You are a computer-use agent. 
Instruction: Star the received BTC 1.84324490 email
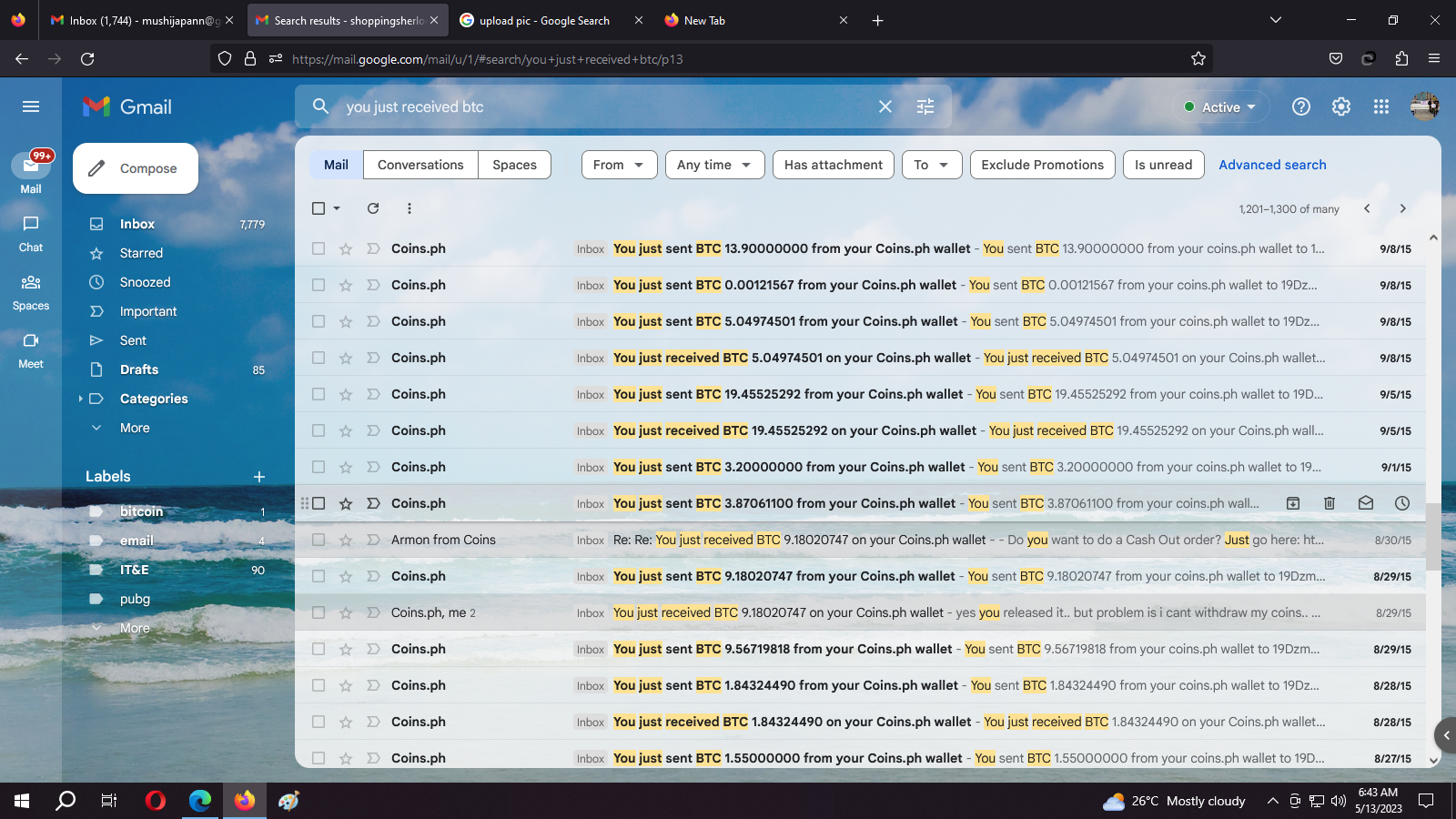[x=346, y=722]
